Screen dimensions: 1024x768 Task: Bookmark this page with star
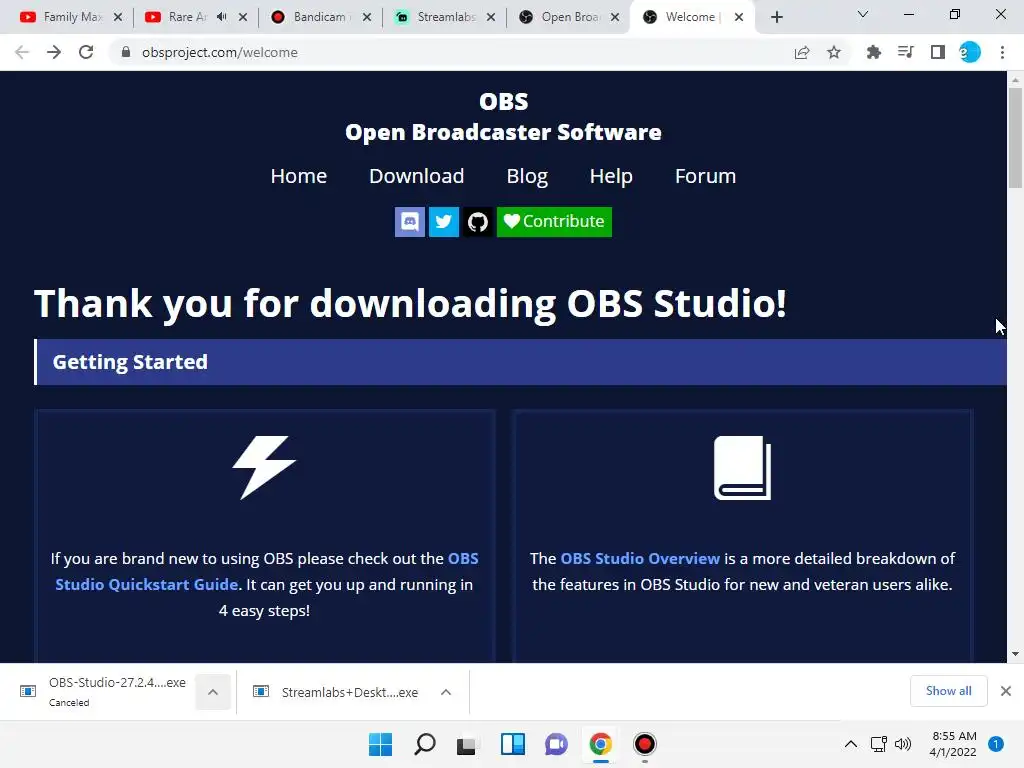pyautogui.click(x=834, y=52)
